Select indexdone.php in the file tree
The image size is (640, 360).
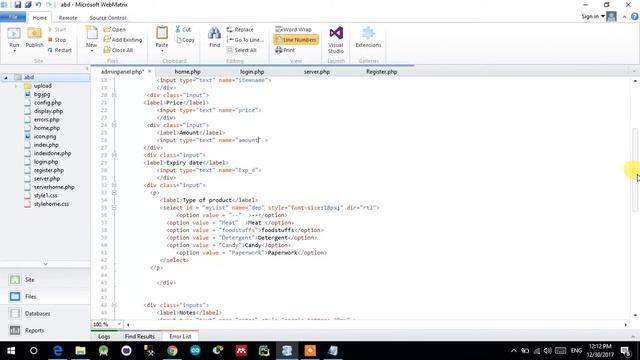[x=52, y=153]
